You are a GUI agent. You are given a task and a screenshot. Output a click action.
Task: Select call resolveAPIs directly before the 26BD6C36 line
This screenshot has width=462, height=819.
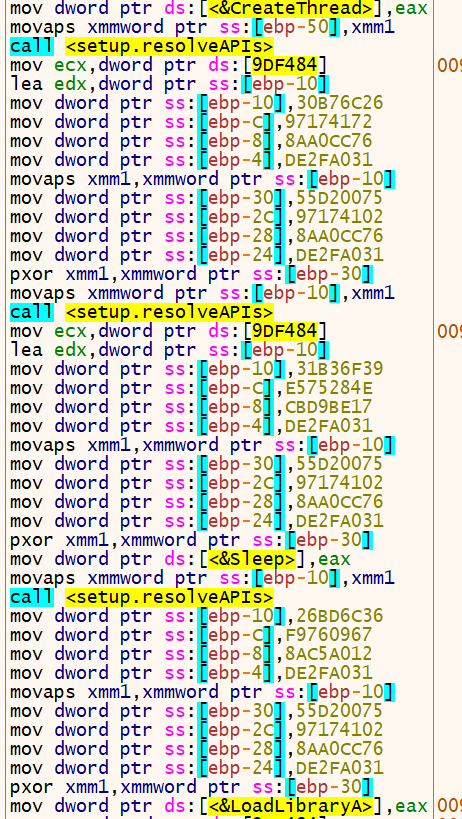(141, 596)
